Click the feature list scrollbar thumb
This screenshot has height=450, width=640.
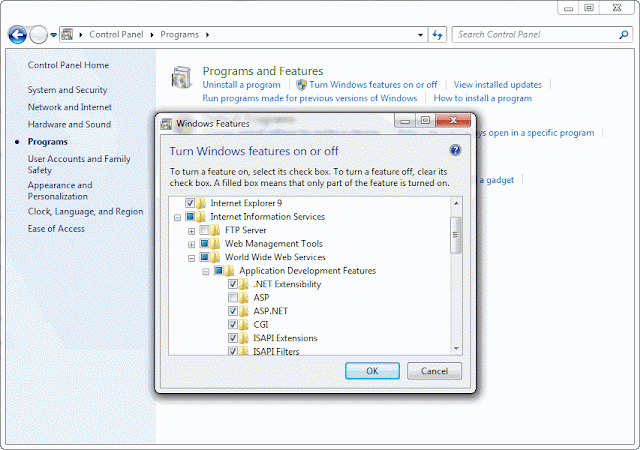coord(456,235)
